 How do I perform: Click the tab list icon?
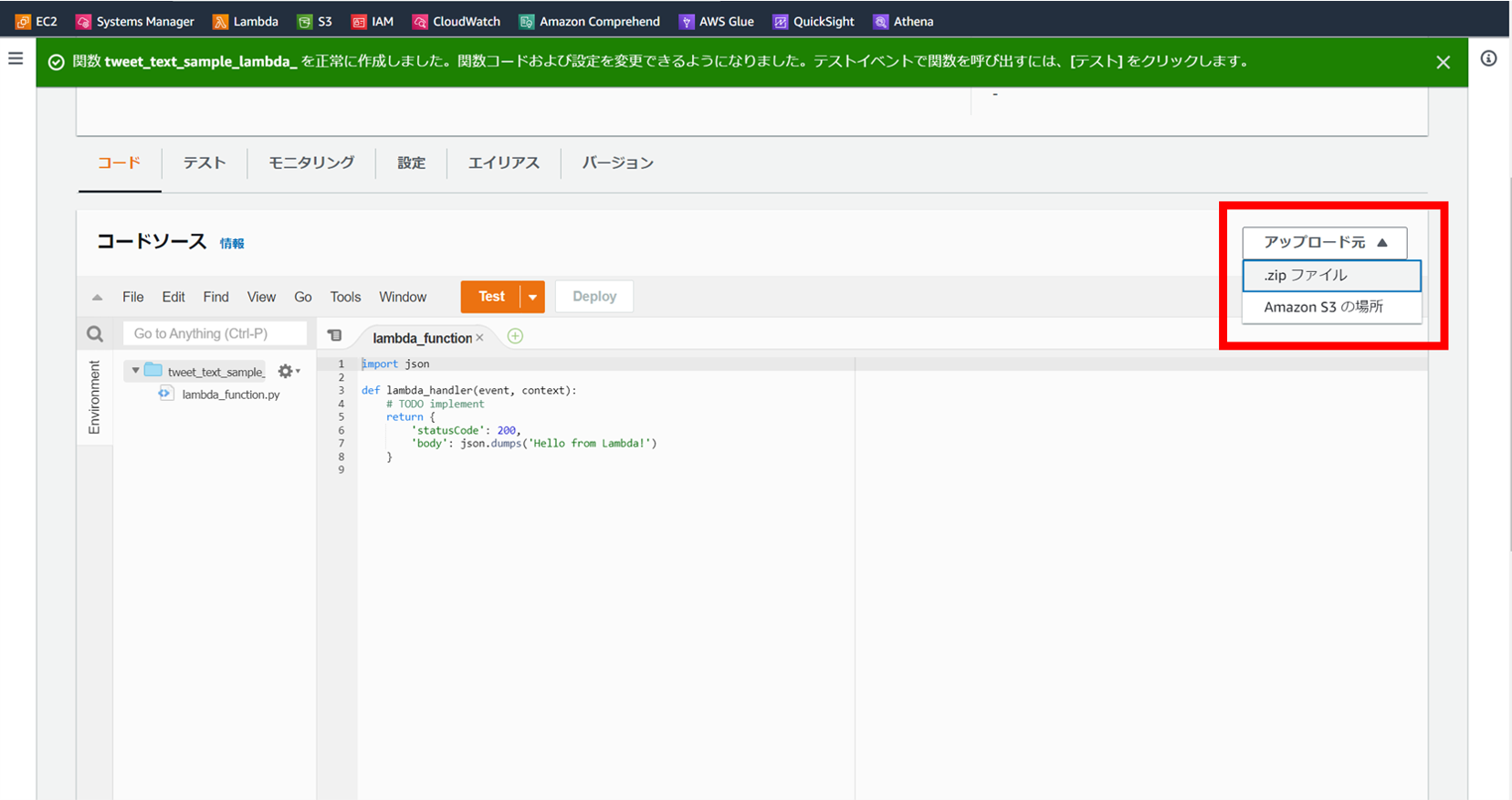(x=335, y=336)
